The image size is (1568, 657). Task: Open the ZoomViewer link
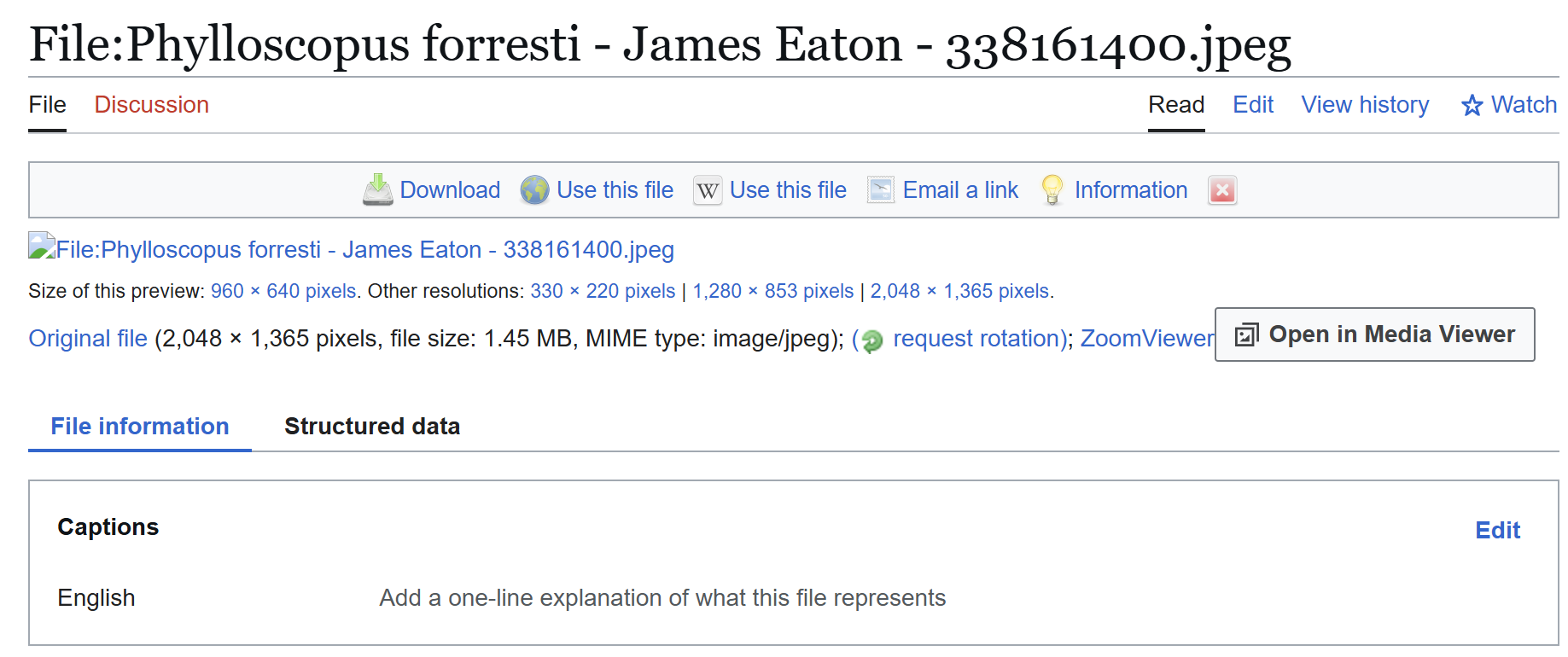1147,339
